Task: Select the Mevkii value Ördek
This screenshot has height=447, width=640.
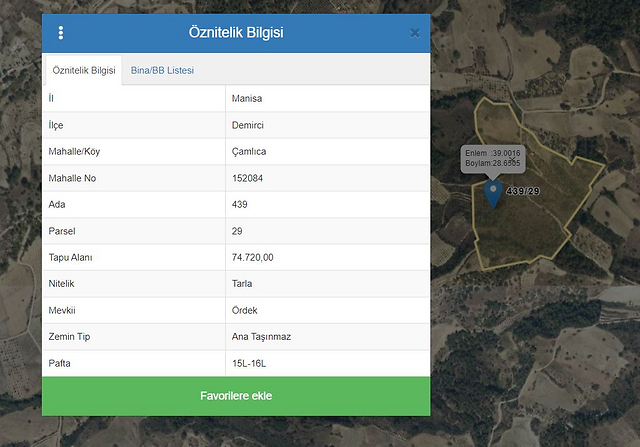Action: [245, 310]
